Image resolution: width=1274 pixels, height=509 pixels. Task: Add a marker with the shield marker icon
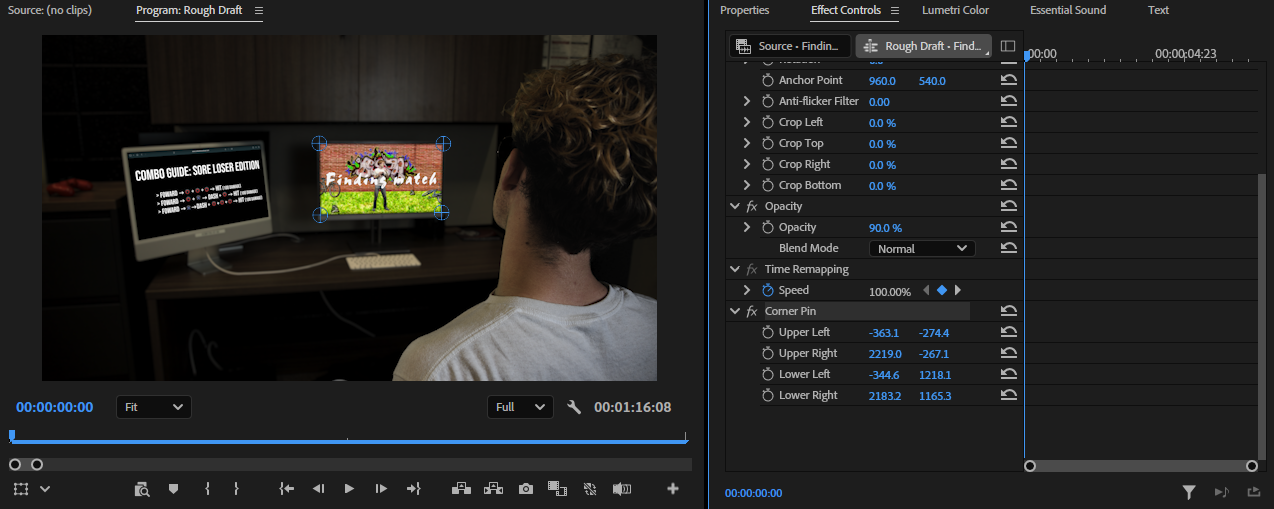tap(173, 489)
